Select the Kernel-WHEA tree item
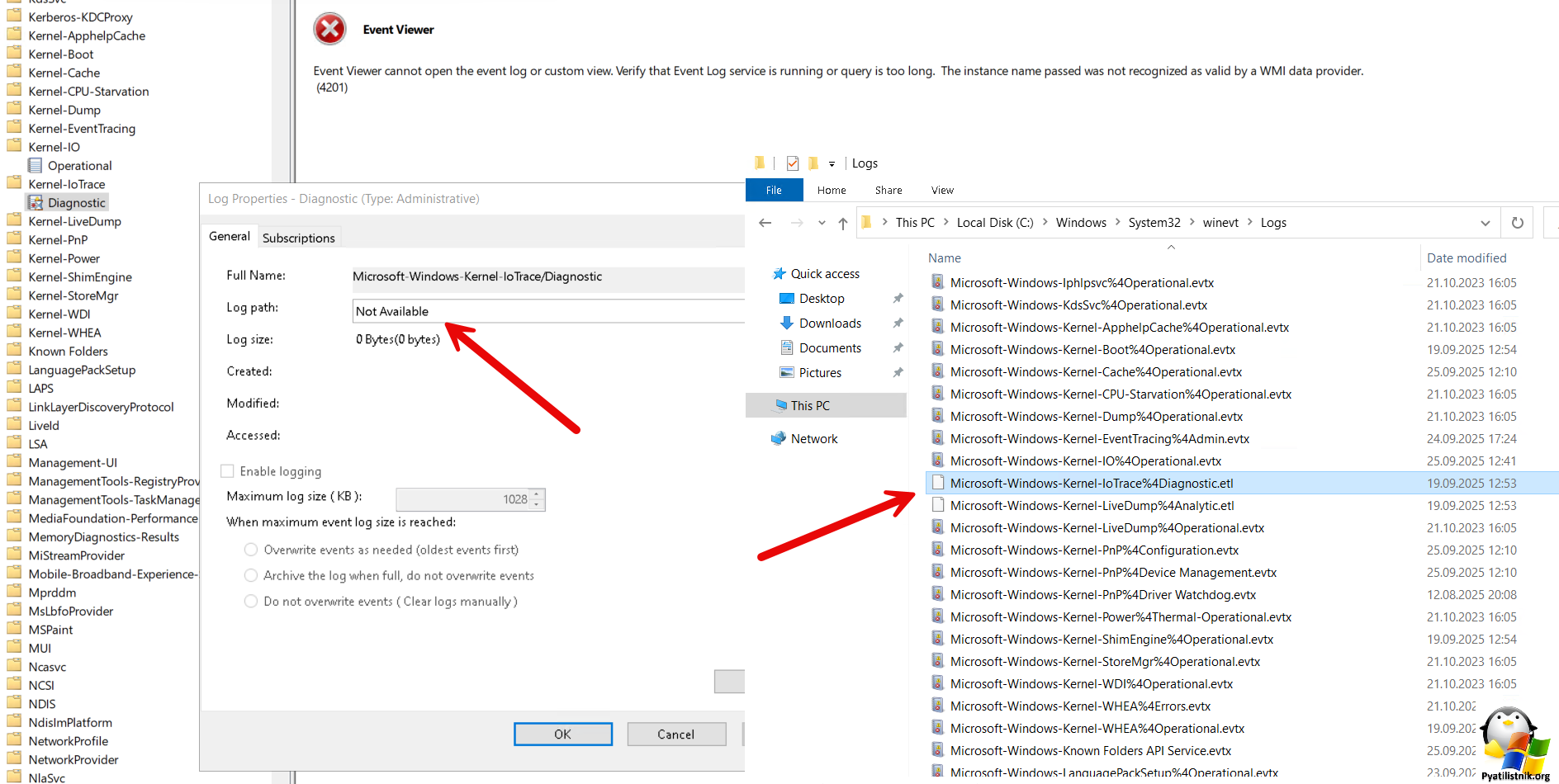Image resolution: width=1559 pixels, height=784 pixels. [x=64, y=333]
